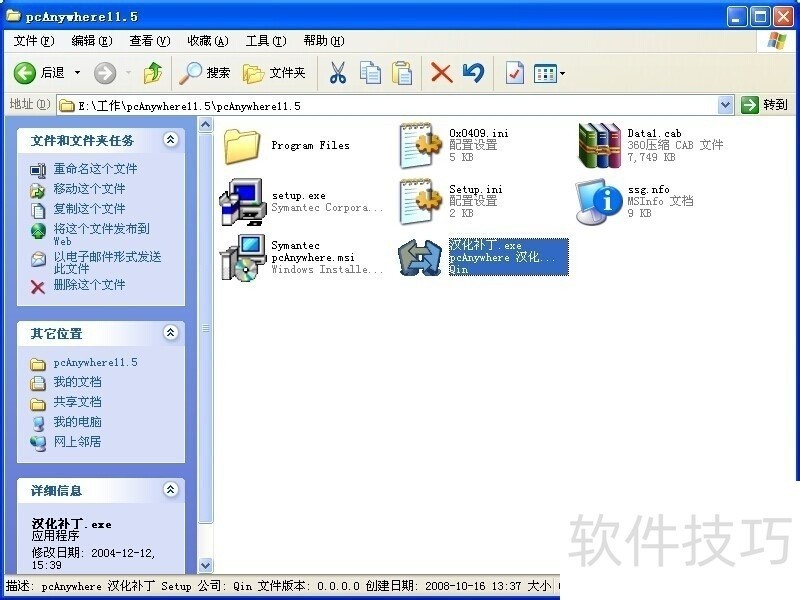This screenshot has height=600, width=800.
Task: Click the sidebar vertical scrollbar thumb
Action: [206, 328]
